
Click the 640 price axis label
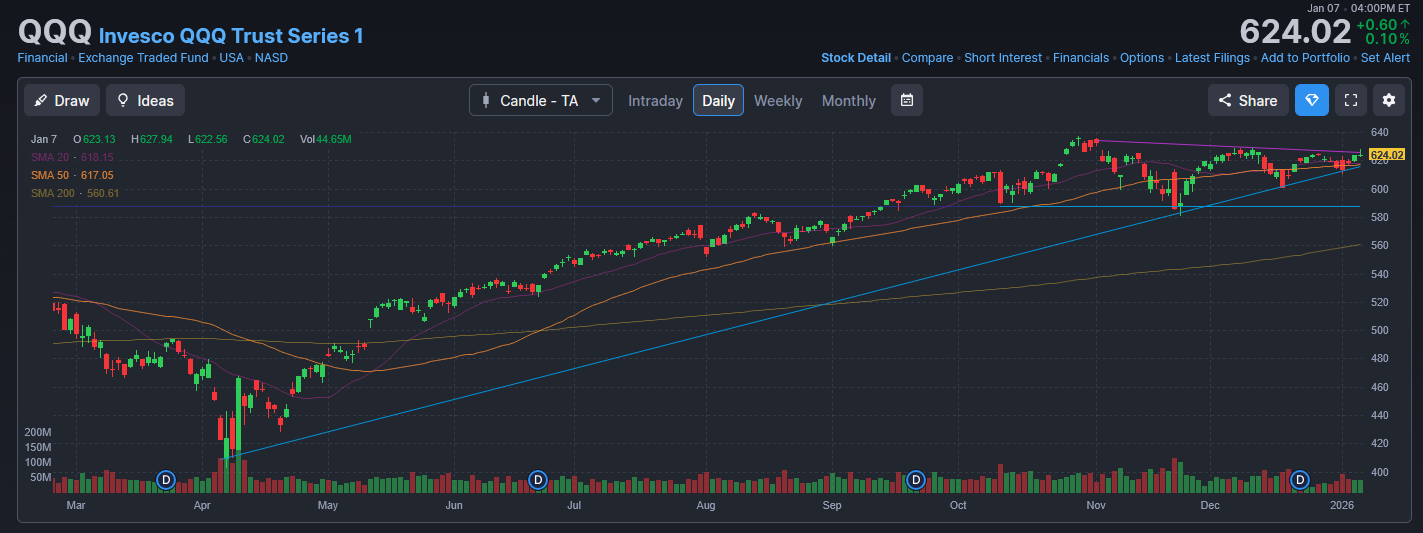click(1379, 132)
